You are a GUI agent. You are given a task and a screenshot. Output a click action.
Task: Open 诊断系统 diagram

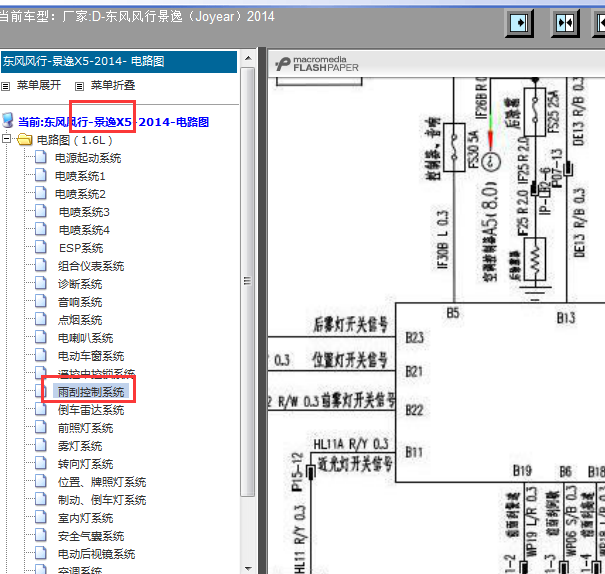pos(80,284)
